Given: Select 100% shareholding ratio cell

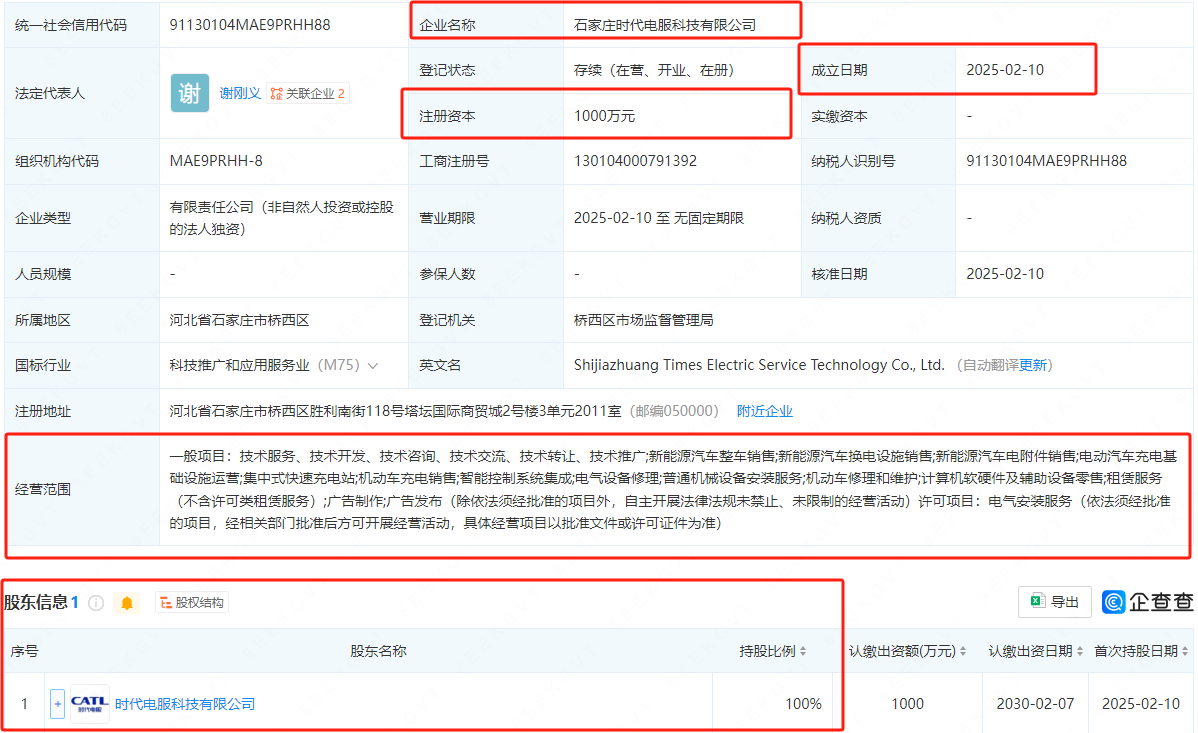Looking at the screenshot, I should (x=803, y=704).
